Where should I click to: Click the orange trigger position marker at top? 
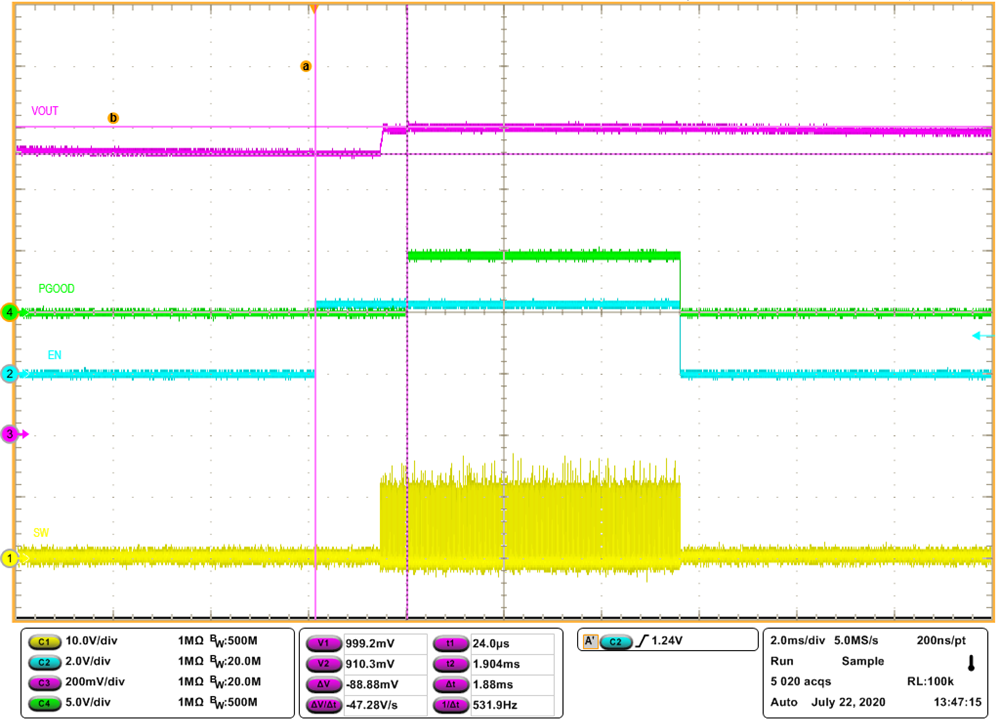tap(315, 10)
